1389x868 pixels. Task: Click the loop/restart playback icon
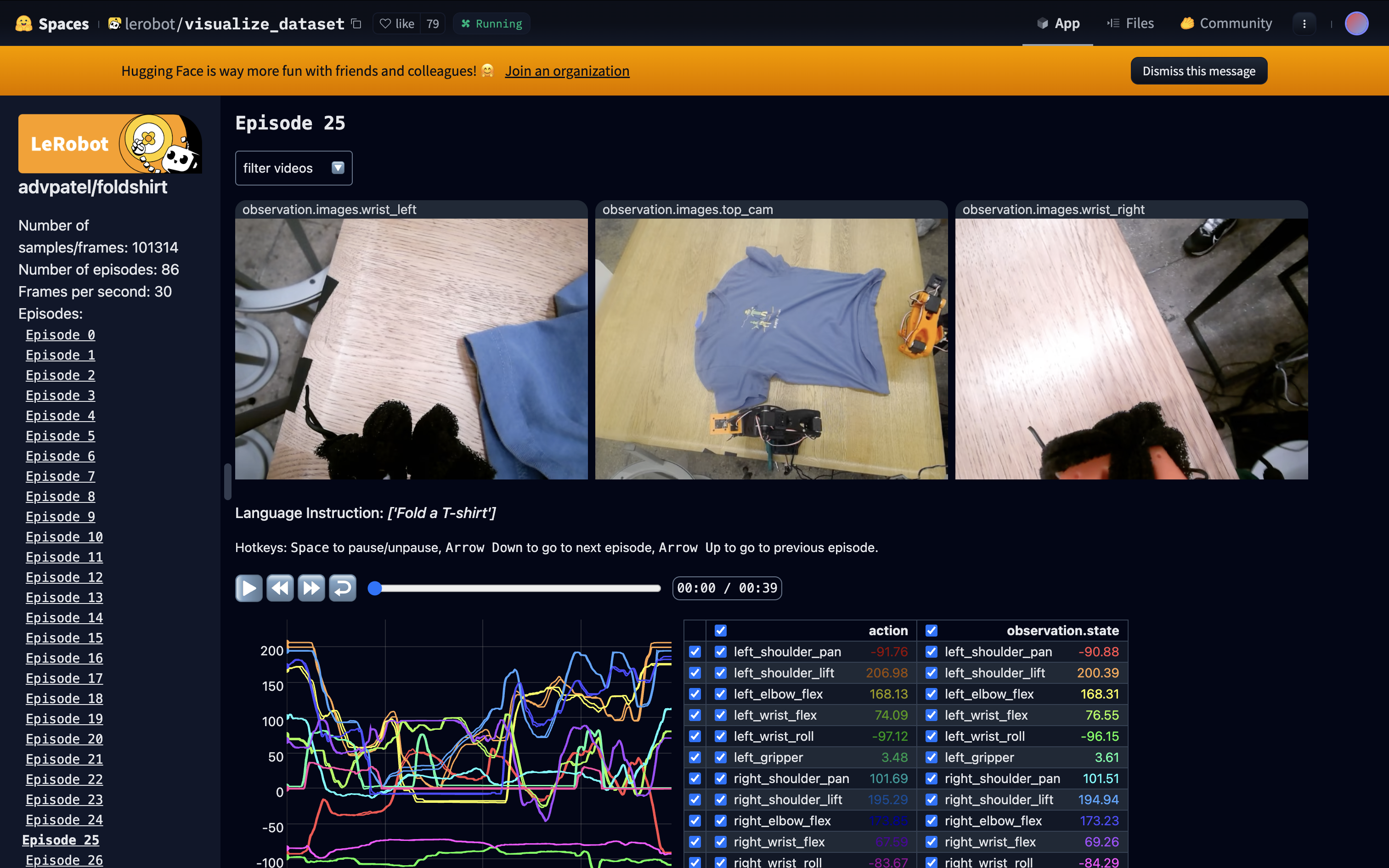[x=343, y=588]
